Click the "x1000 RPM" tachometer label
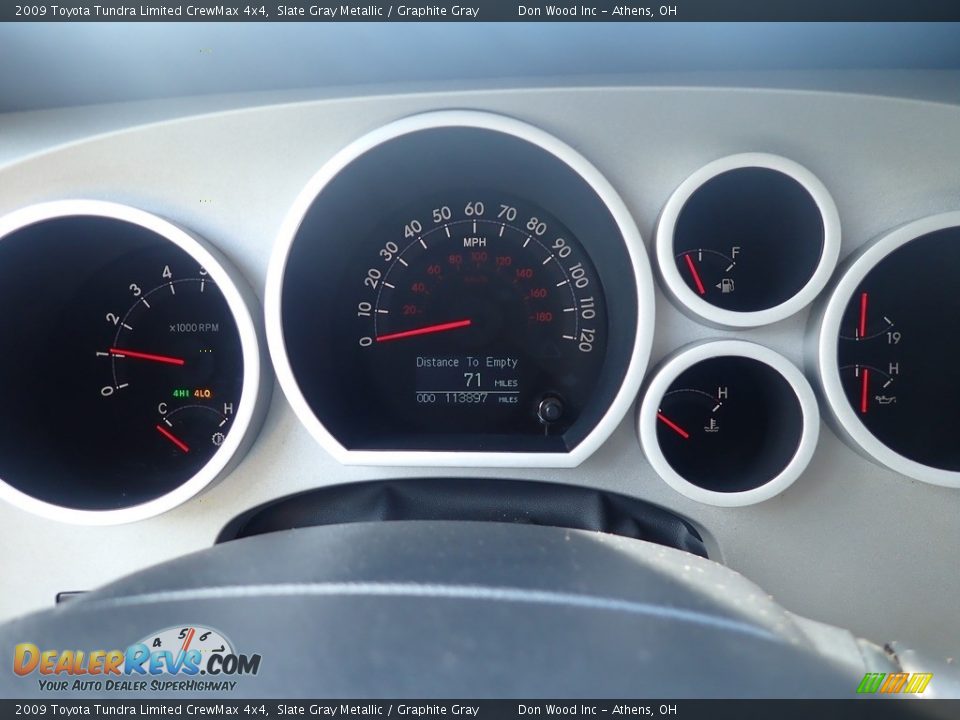The image size is (960, 720). [193, 328]
